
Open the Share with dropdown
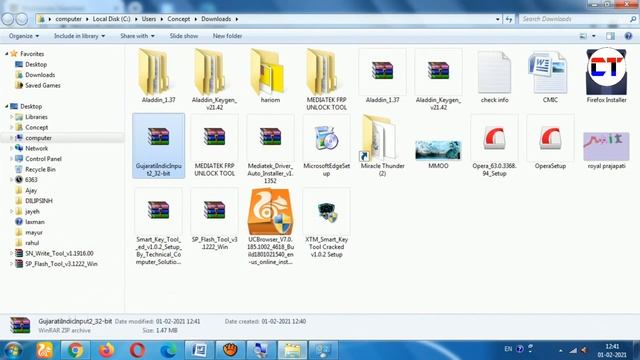[137, 36]
